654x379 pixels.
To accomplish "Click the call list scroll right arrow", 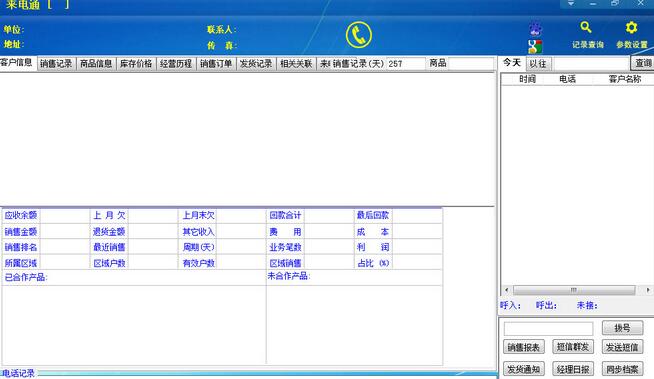I will (x=648, y=290).
